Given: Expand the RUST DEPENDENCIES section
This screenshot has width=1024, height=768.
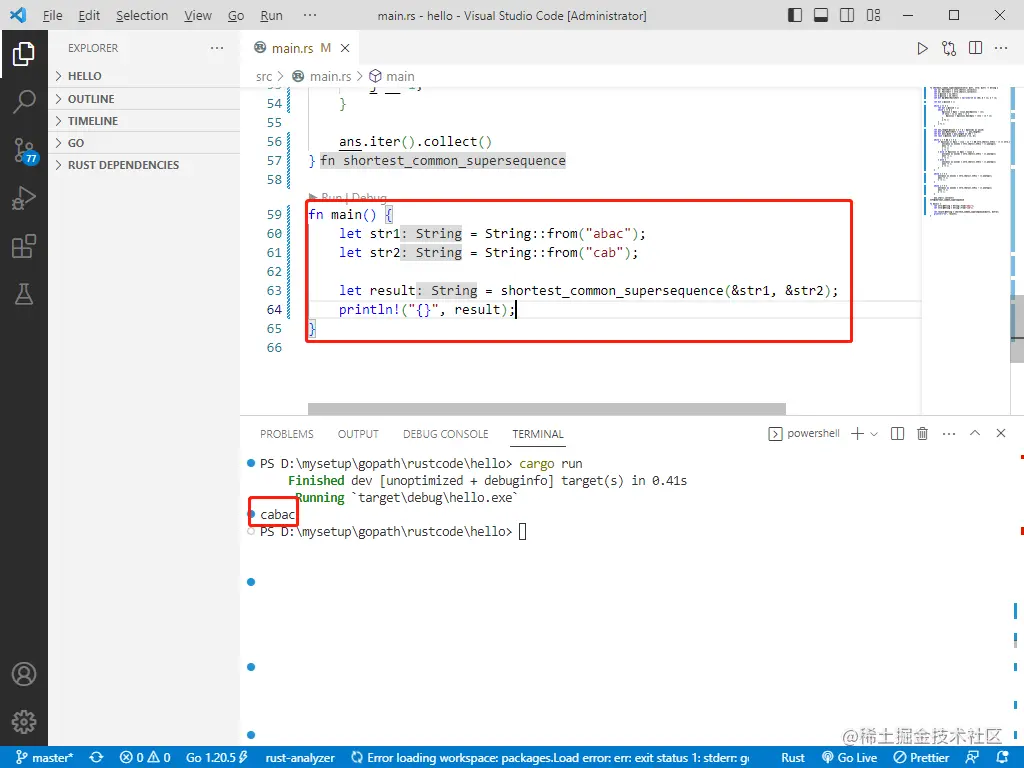Looking at the screenshot, I should coord(144,165).
